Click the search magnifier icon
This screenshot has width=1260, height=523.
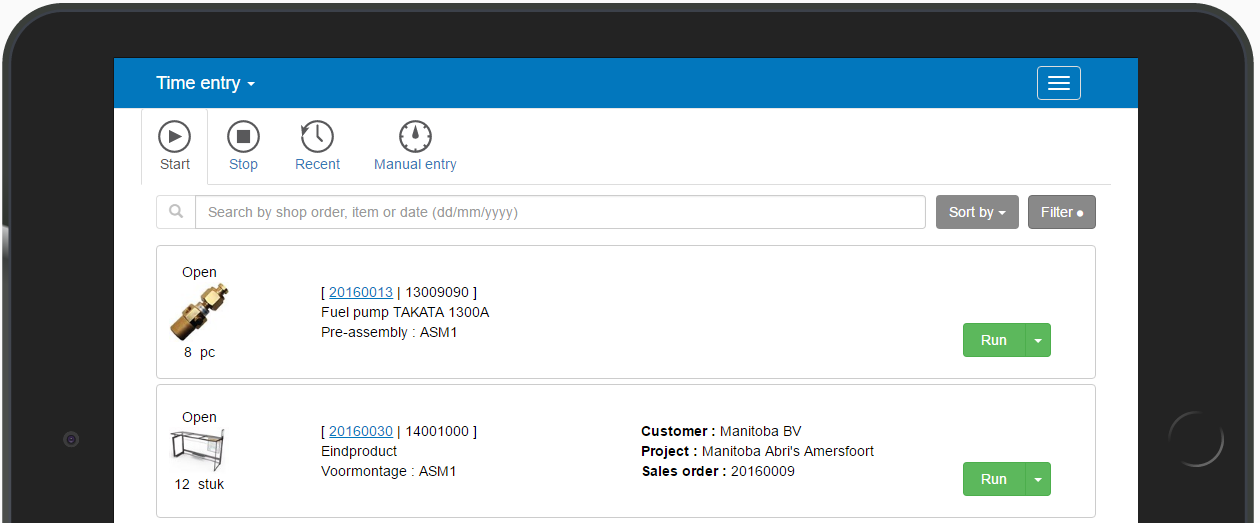(x=176, y=212)
